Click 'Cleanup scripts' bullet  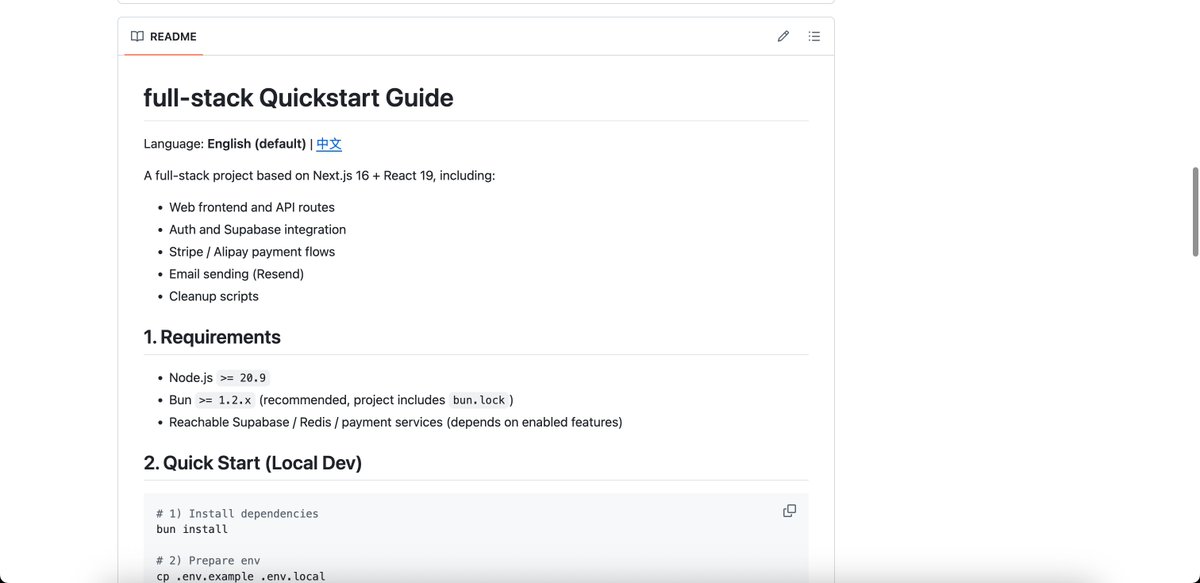[x=214, y=296]
